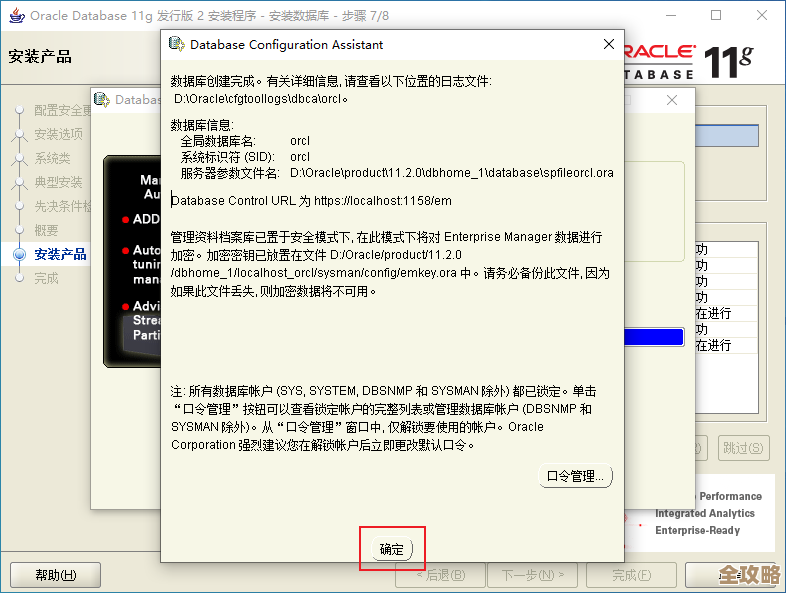Screen dimensions: 786x593
Task: Close the Oracle Database installer window
Action: click(x=762, y=15)
